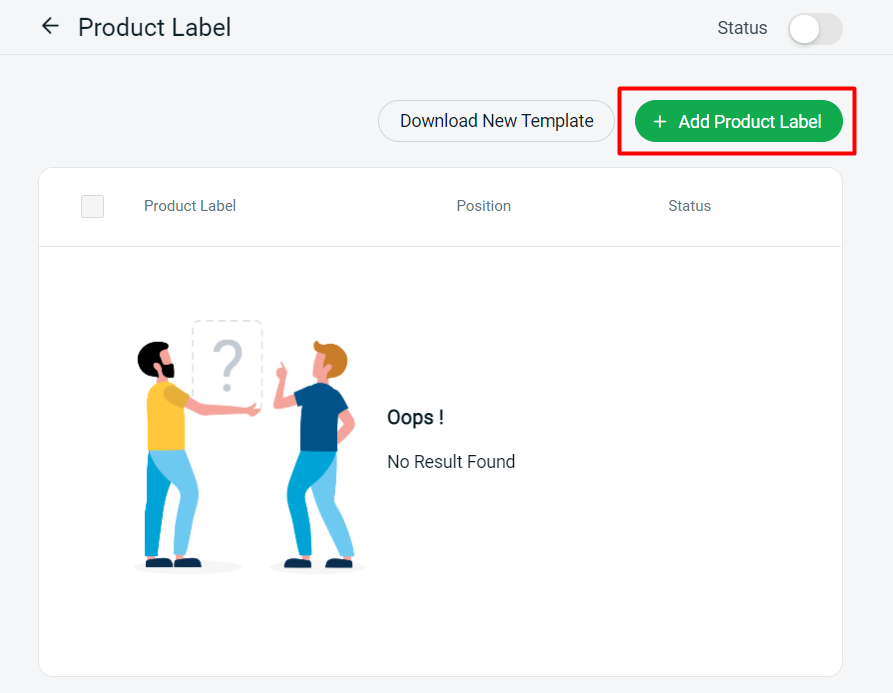Click Download New Template

point(496,120)
